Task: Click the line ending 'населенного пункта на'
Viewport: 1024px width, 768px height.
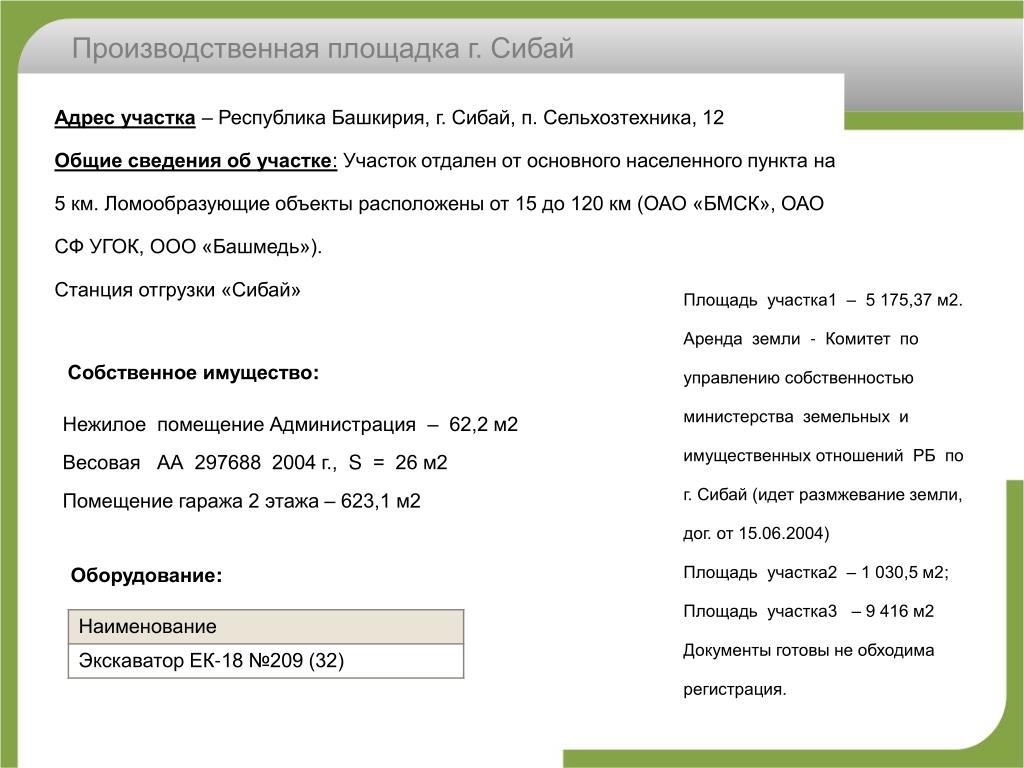Action: [x=445, y=161]
